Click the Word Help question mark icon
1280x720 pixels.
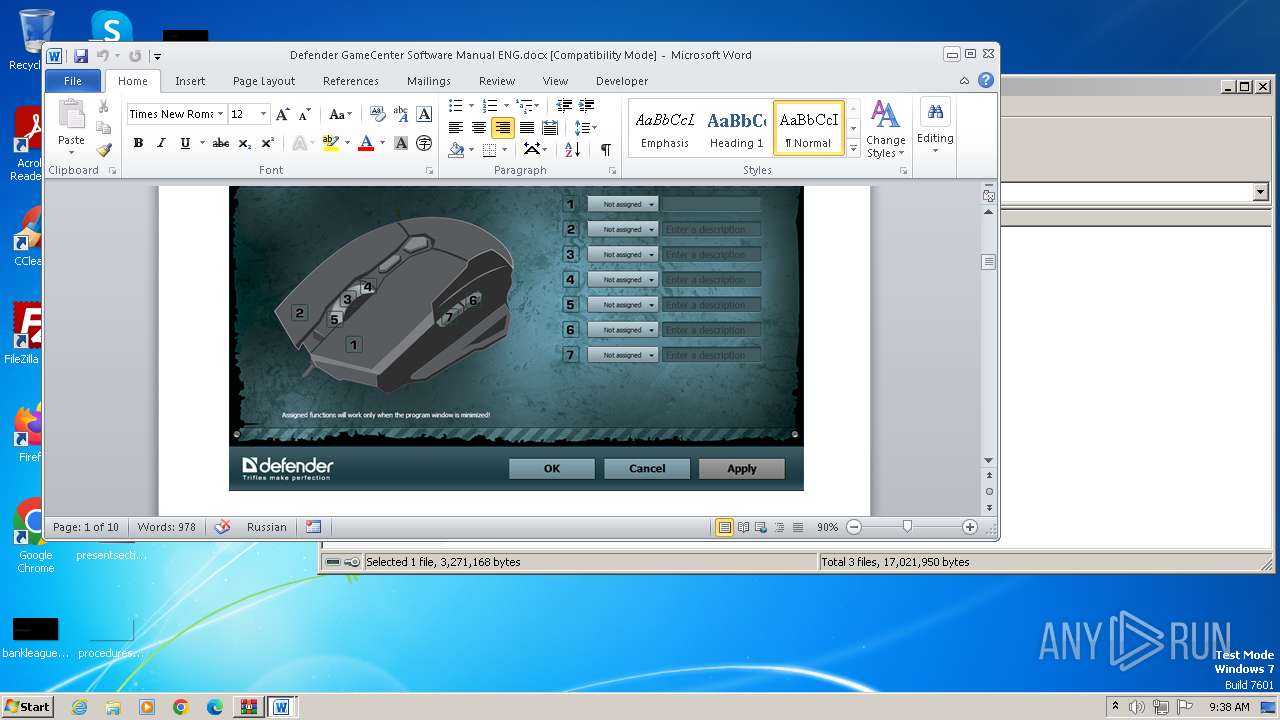986,81
